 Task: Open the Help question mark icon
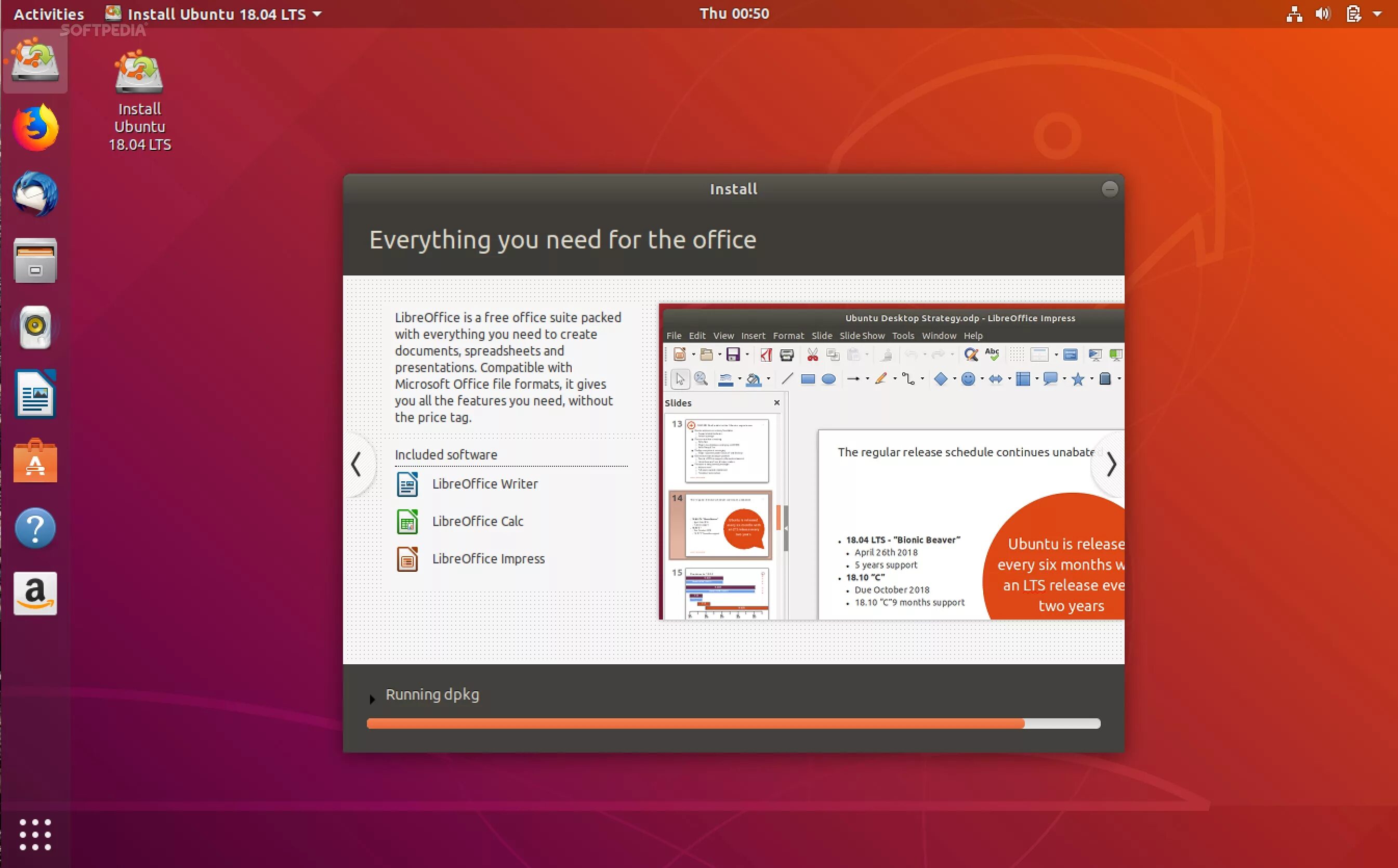(x=35, y=528)
